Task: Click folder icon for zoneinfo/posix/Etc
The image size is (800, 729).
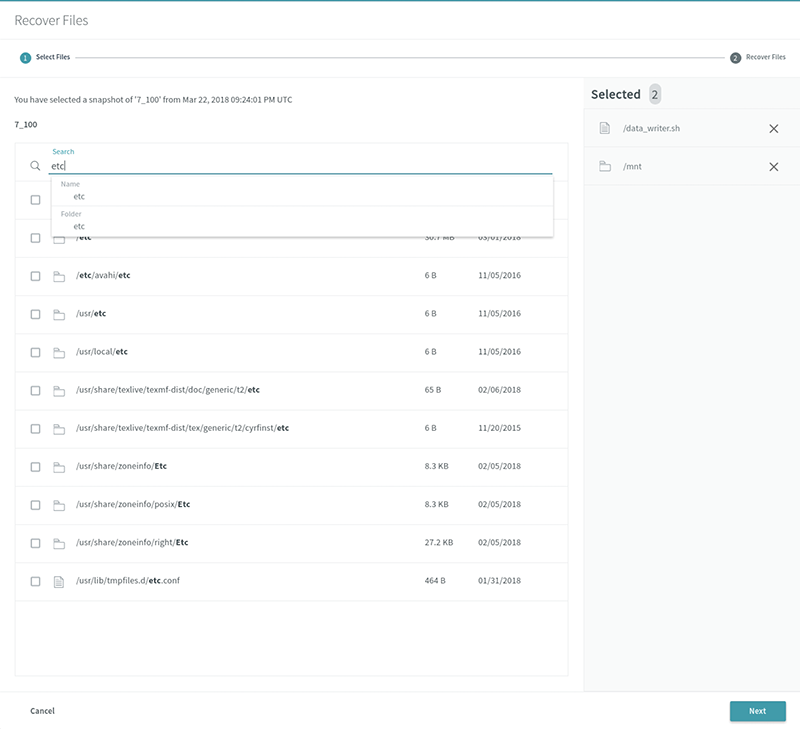Action: (x=59, y=505)
